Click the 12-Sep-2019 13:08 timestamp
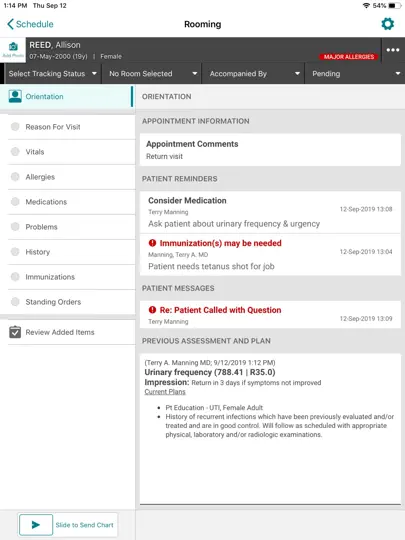Viewport: 405px width, 540px height. click(366, 209)
